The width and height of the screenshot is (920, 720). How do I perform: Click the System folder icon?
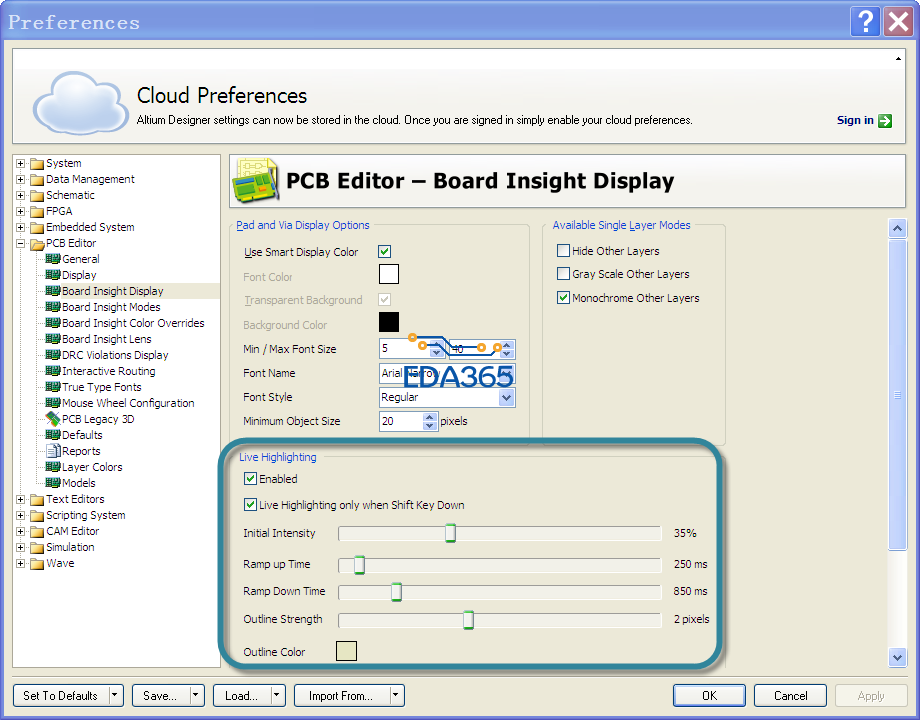(x=37, y=163)
